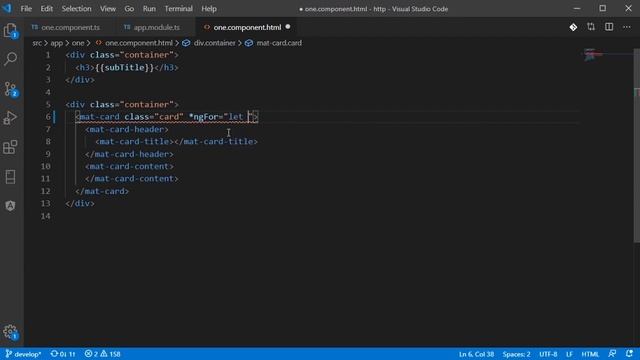Click the closing div on line 13

(x=80, y=203)
